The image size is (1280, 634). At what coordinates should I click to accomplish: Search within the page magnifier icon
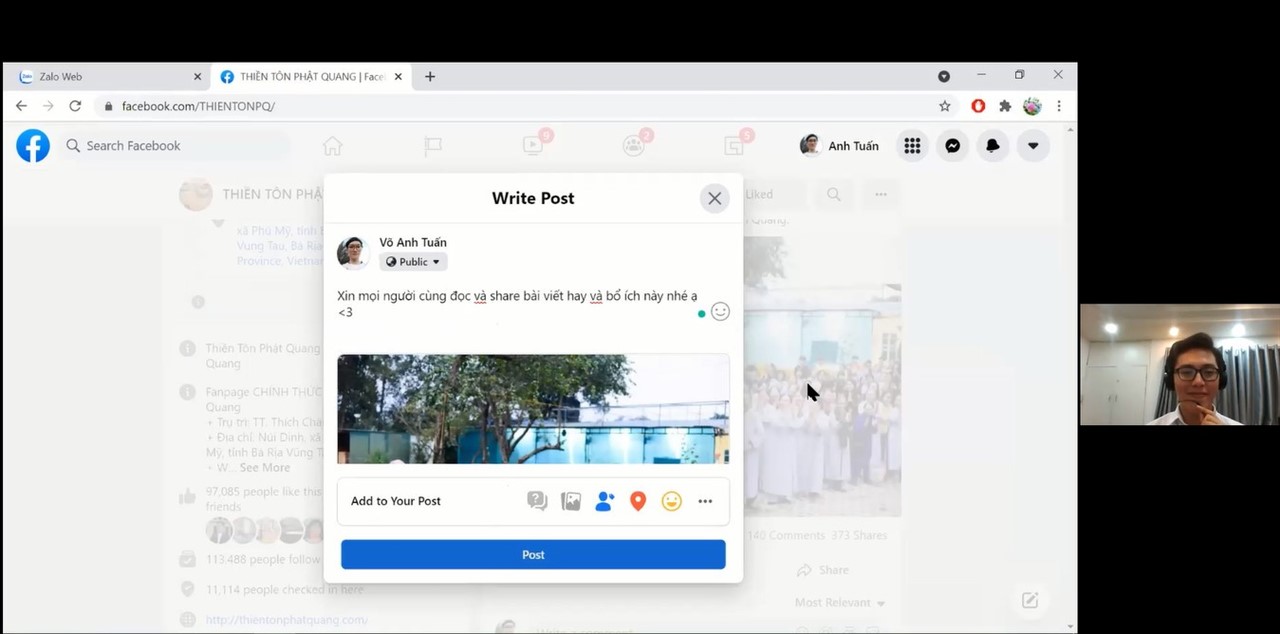(x=834, y=194)
